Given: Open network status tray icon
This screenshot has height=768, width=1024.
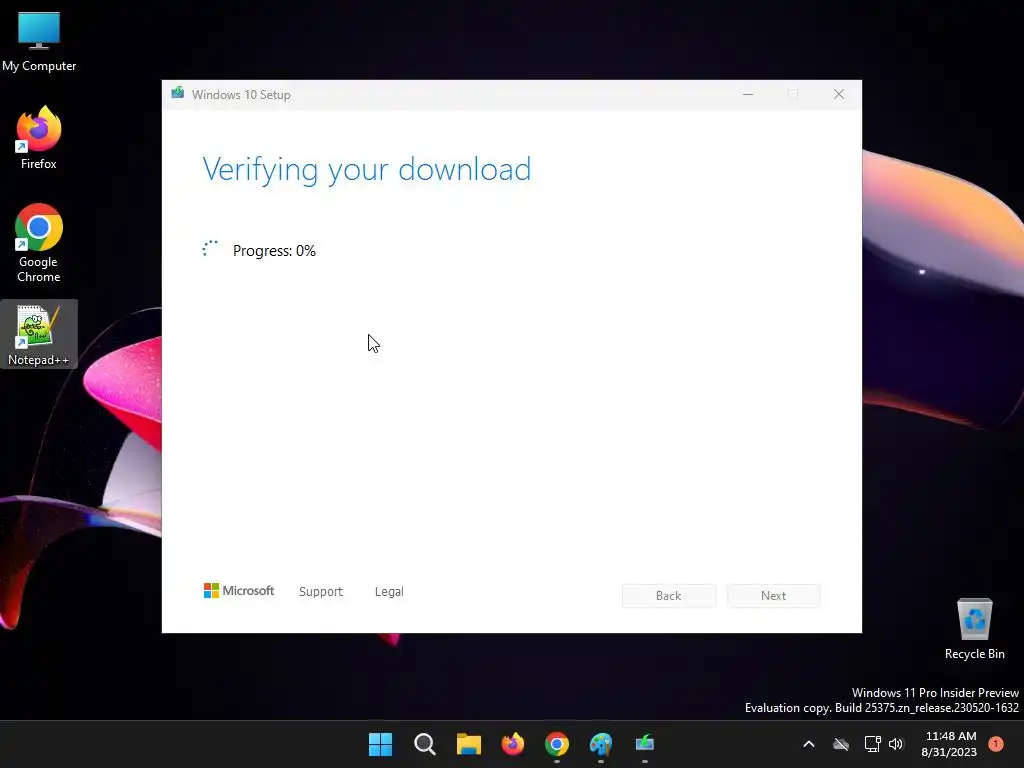Looking at the screenshot, I should [x=872, y=744].
